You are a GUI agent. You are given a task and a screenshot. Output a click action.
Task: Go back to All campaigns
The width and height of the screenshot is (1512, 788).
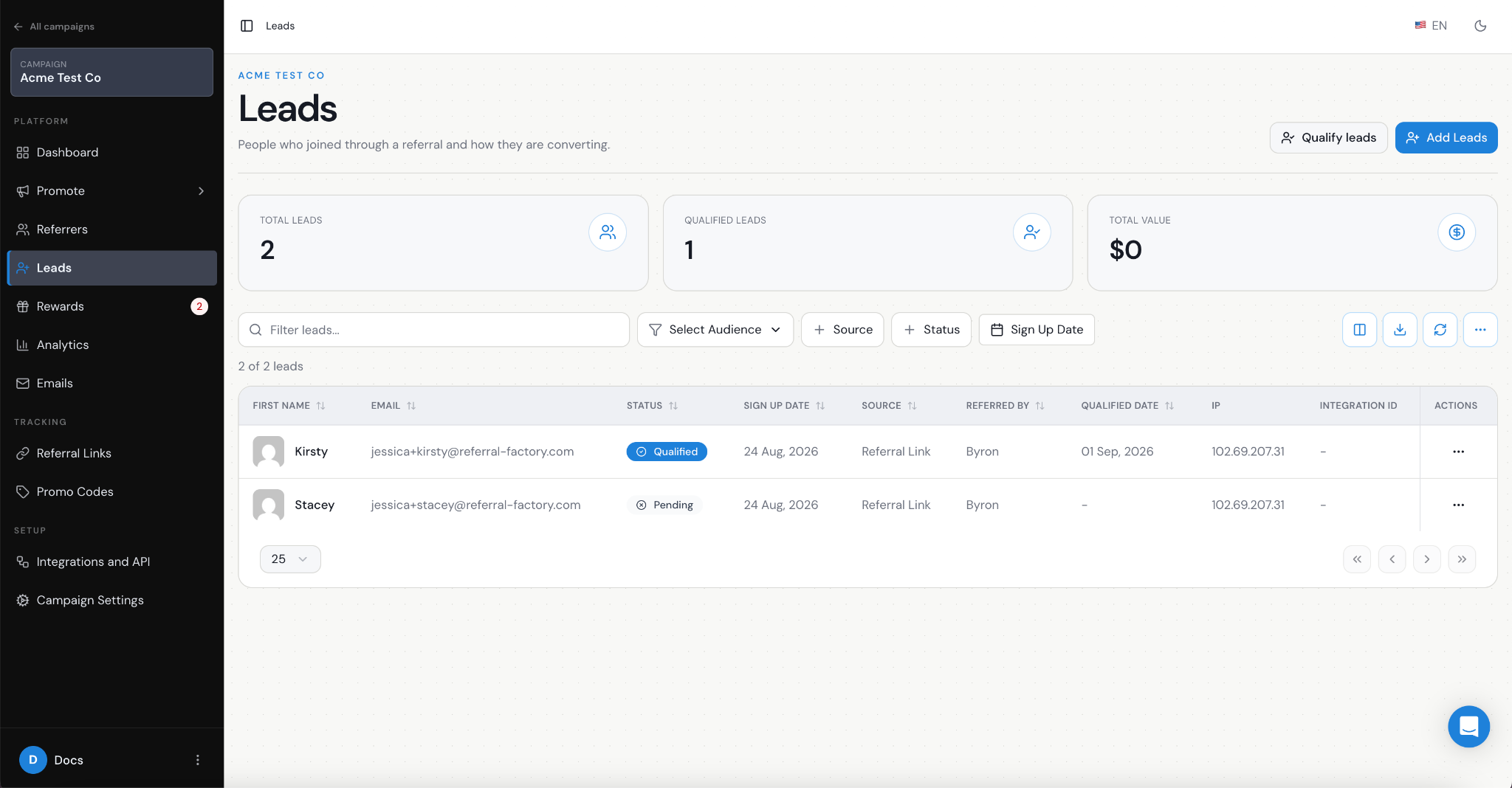pos(54,27)
